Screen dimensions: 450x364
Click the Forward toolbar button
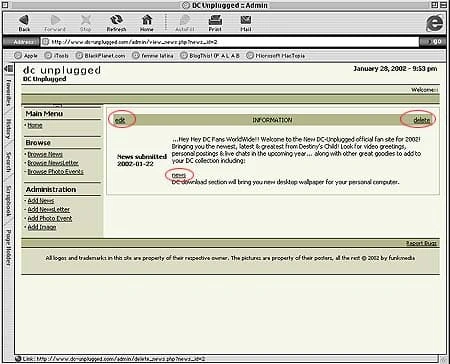pyautogui.click(x=55, y=23)
